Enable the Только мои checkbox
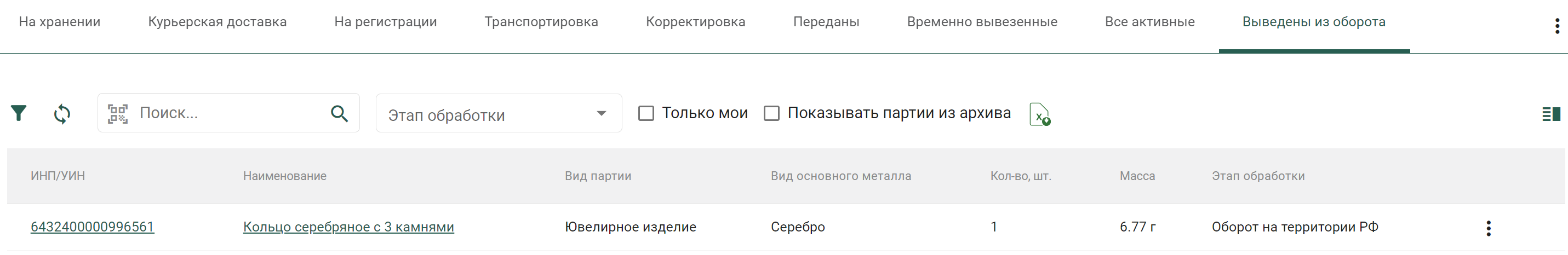Screen dimensions: 1568x255 (646, 113)
